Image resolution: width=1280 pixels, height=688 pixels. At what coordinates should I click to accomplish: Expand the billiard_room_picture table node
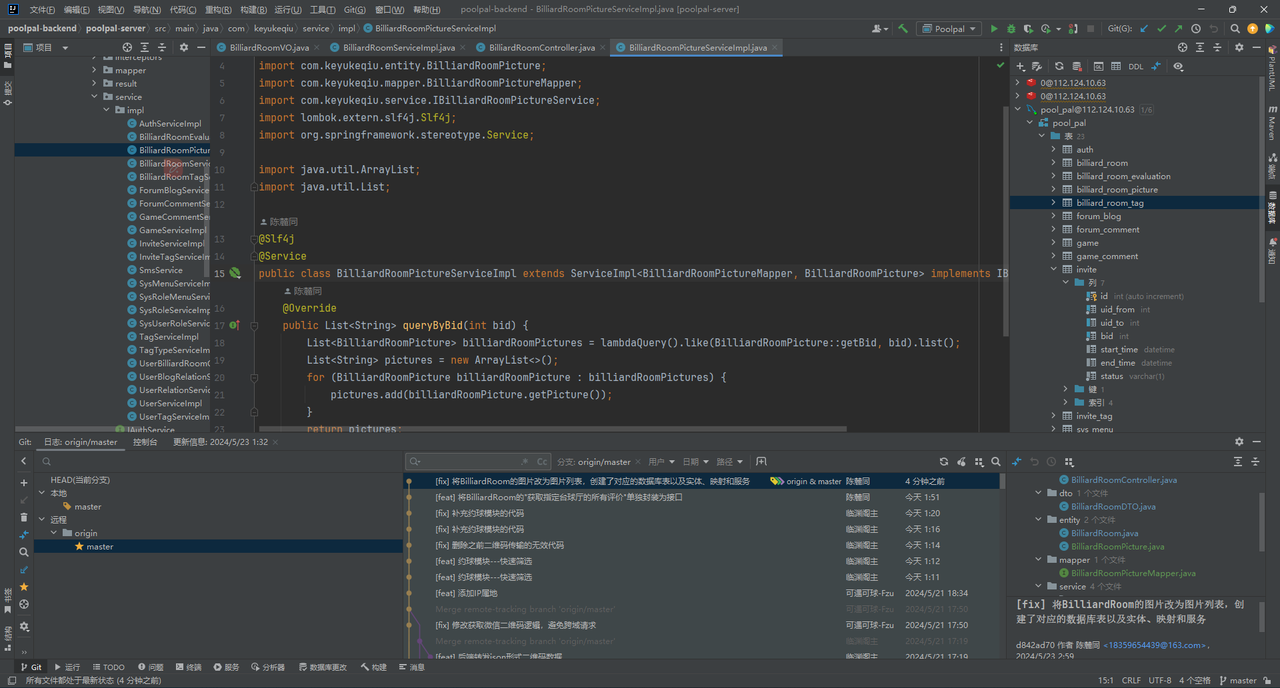point(1053,189)
